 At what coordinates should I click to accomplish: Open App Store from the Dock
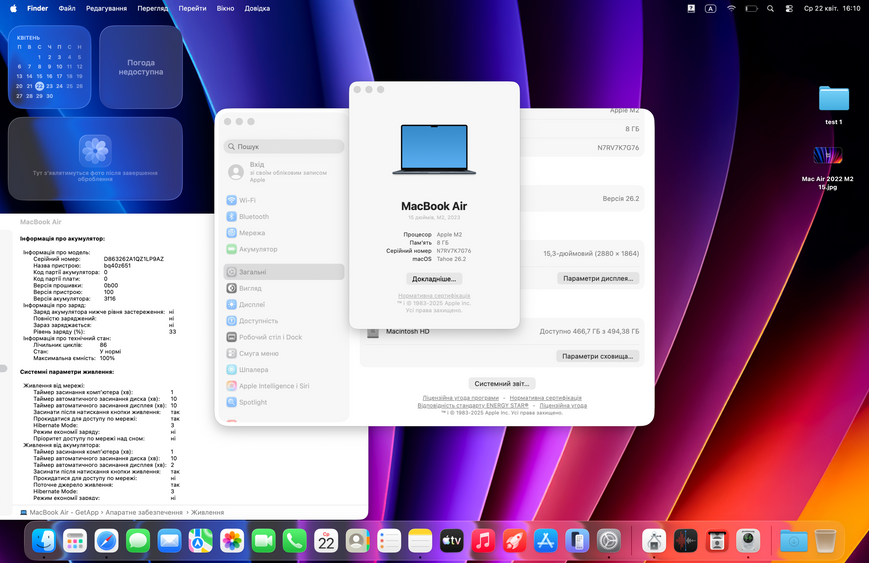(546, 541)
